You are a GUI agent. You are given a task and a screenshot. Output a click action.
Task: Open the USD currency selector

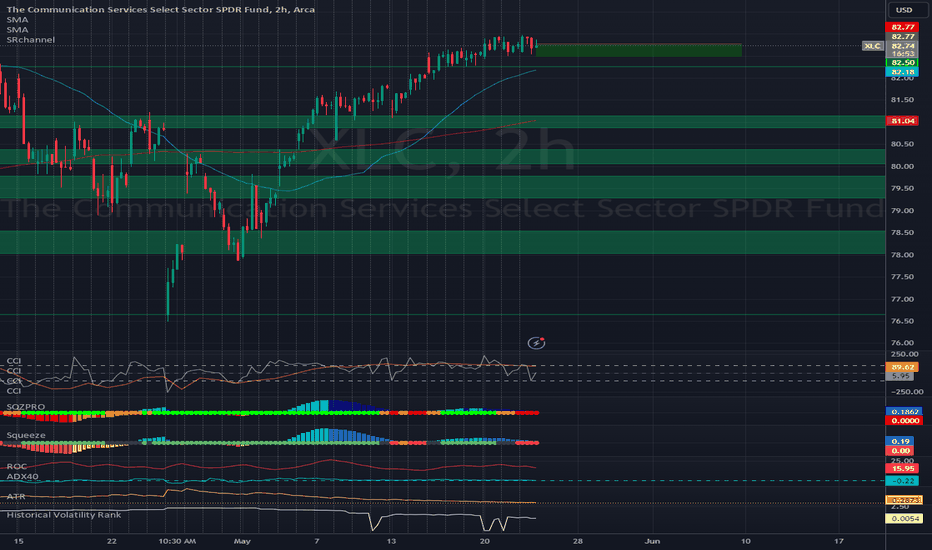tap(904, 10)
